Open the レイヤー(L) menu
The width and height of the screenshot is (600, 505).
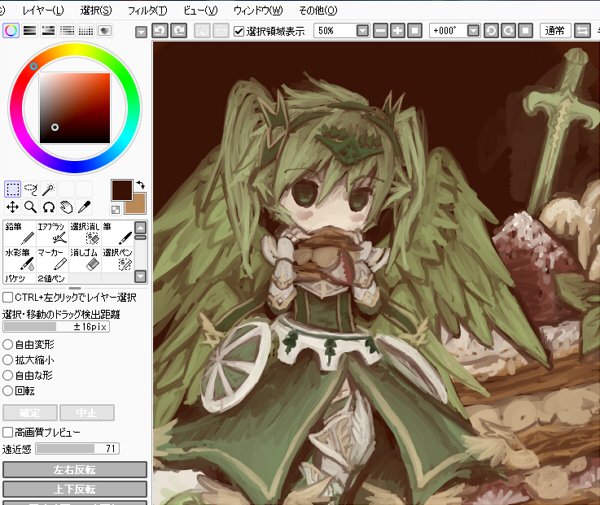click(43, 10)
